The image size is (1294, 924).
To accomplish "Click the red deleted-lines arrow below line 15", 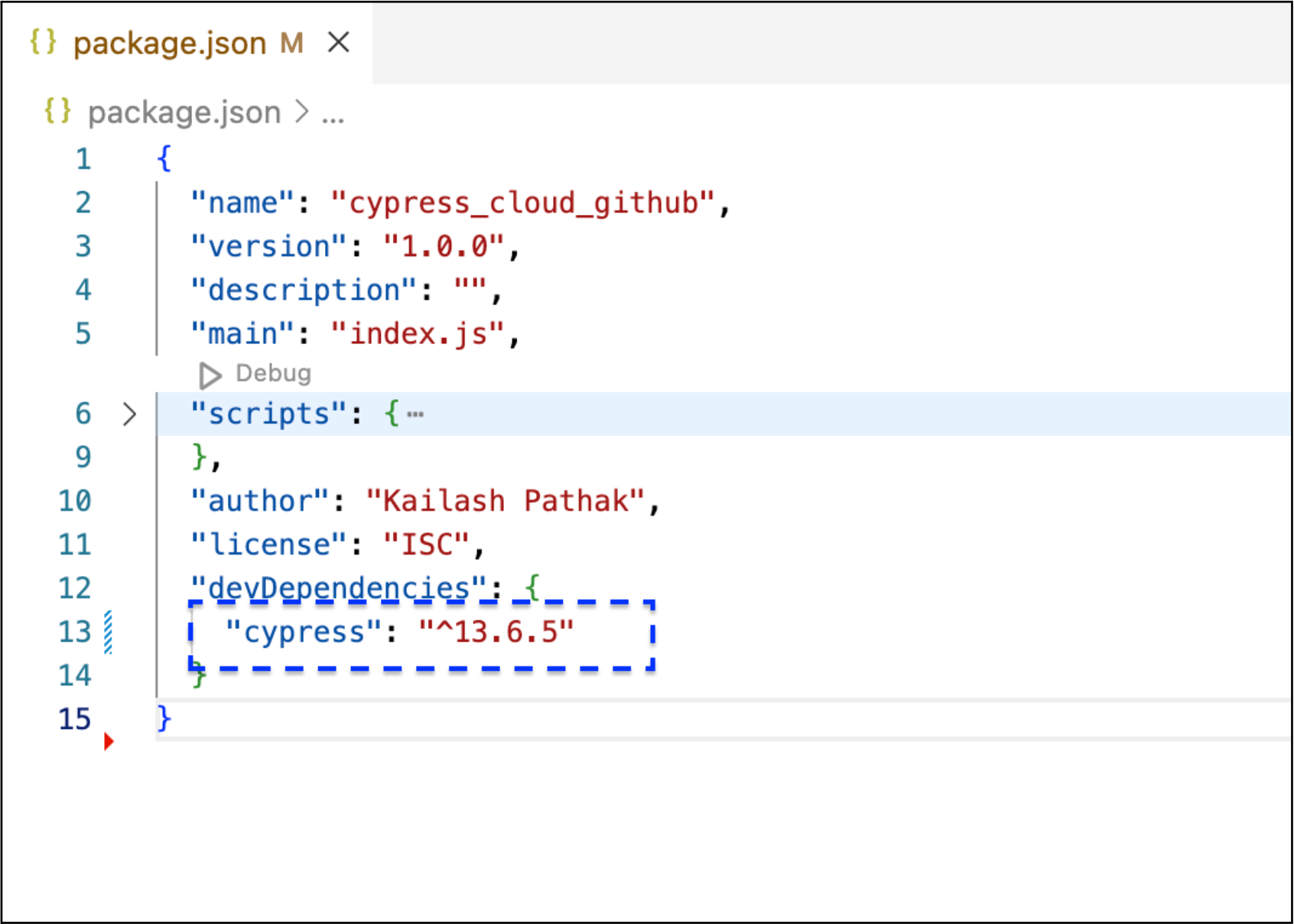I will pos(109,741).
